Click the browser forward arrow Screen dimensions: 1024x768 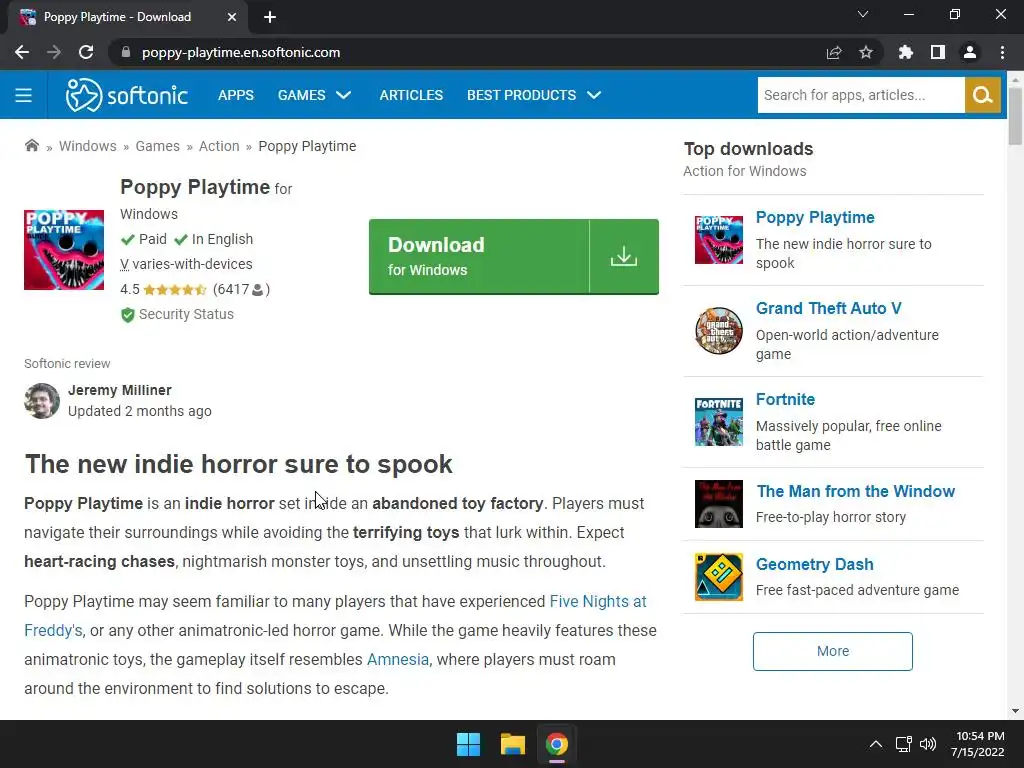[54, 52]
